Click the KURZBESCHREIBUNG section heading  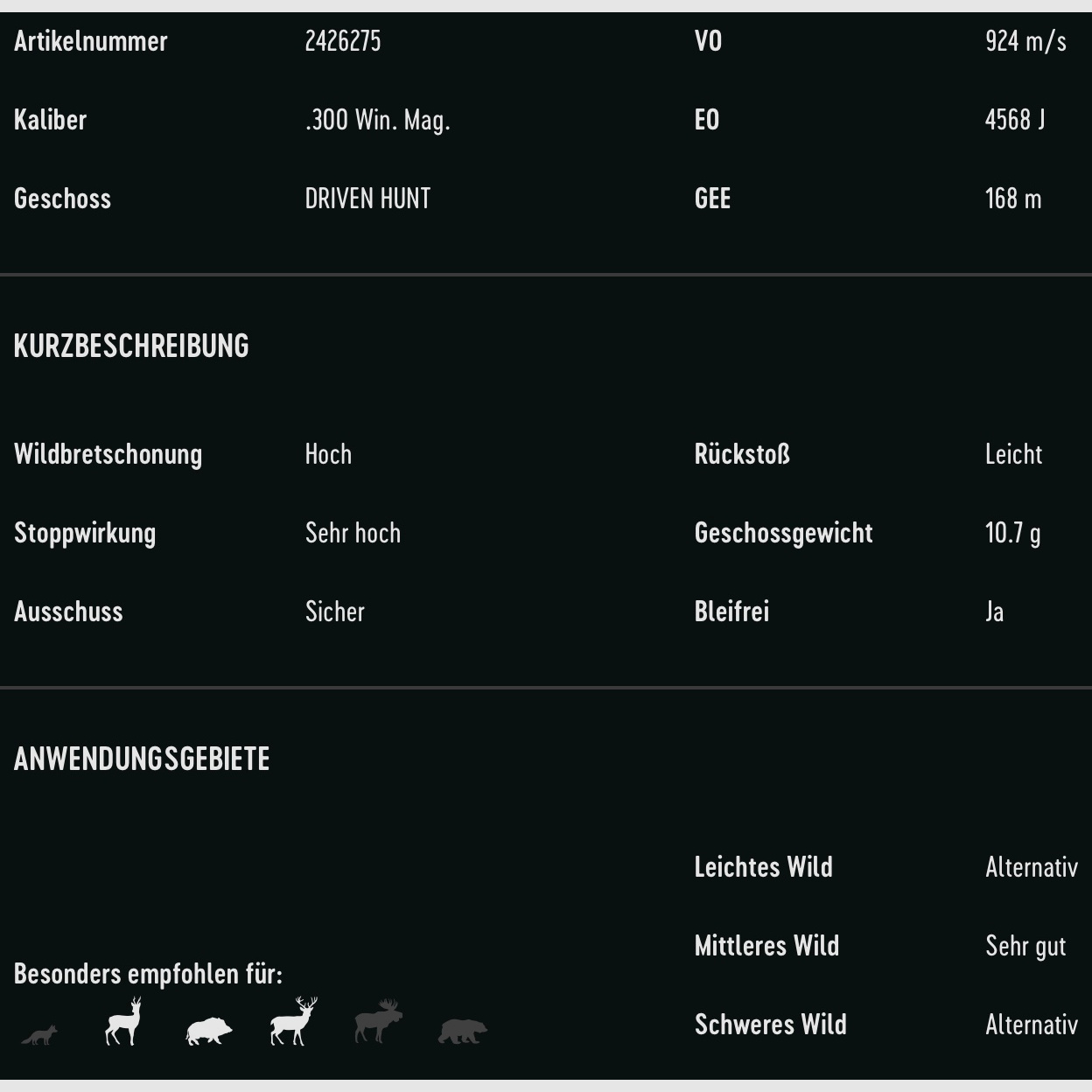131,346
